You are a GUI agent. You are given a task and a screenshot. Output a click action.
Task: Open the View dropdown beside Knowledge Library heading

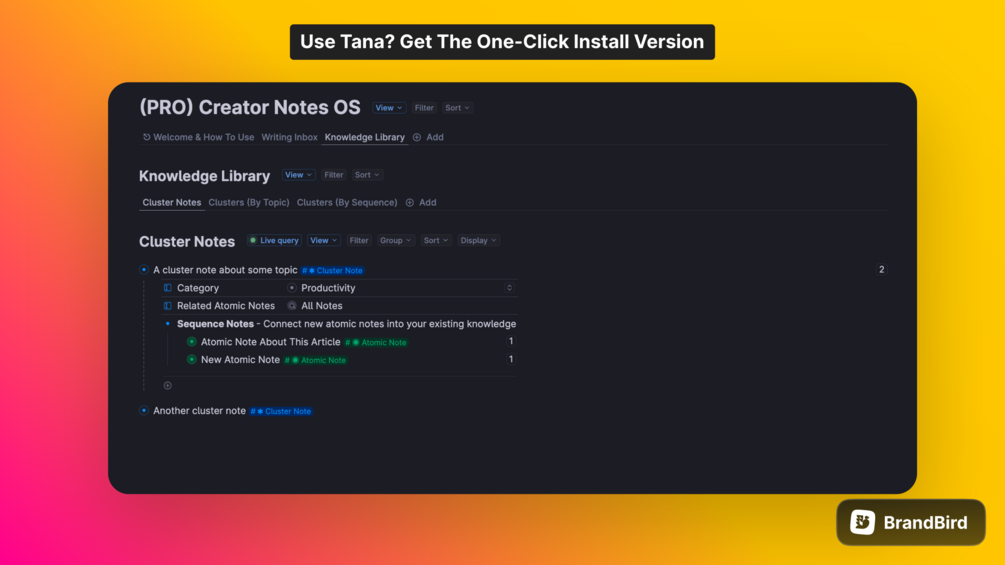click(x=298, y=175)
